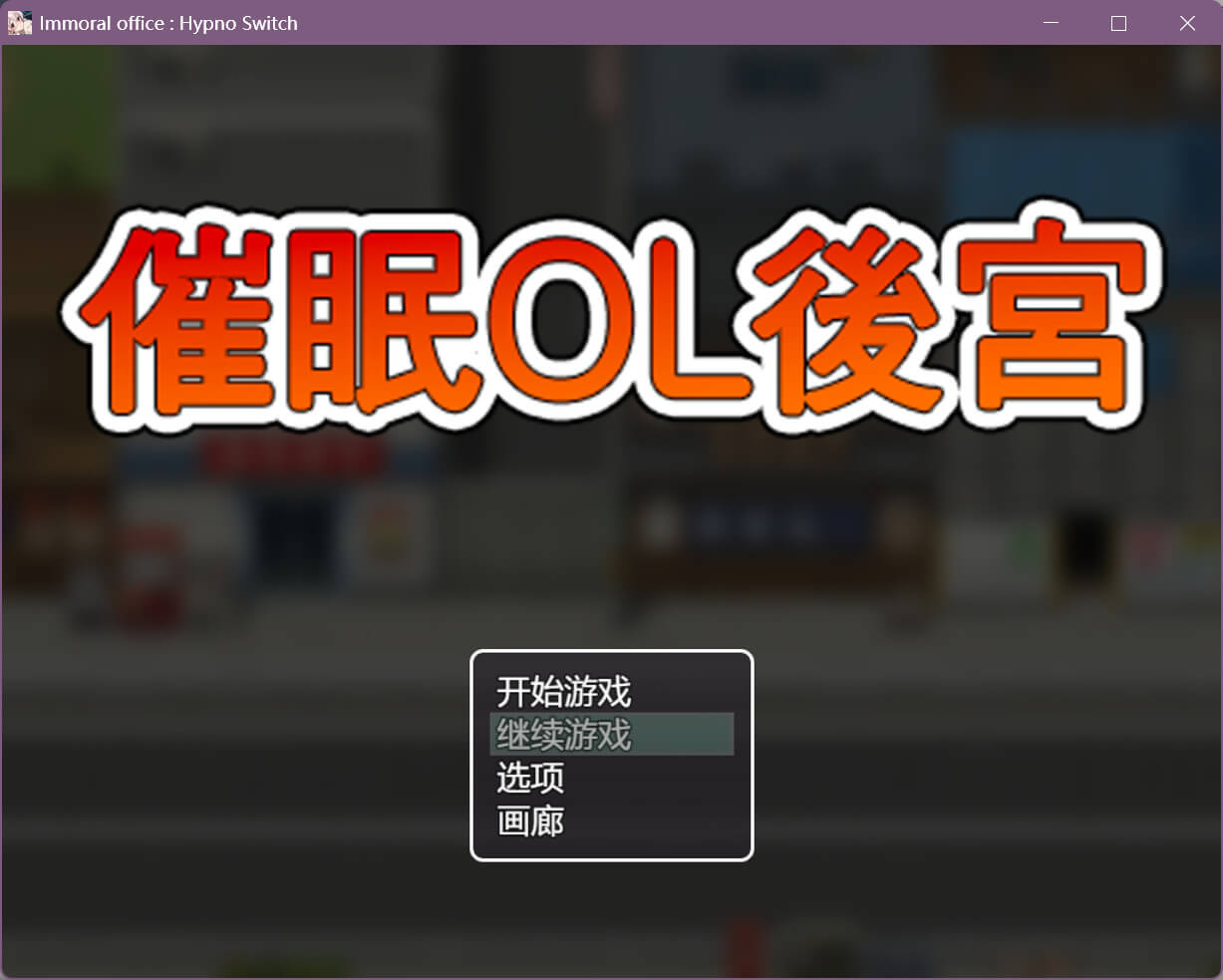
Task: Open the 选项 options entry
Action: point(530,778)
